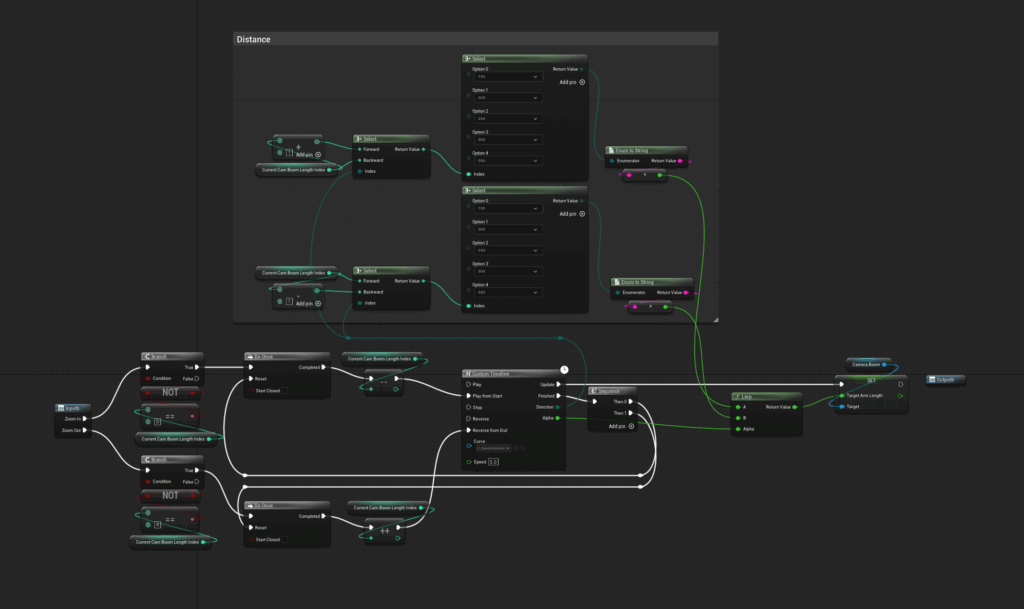Click the Camera Boom variable node
The height and width of the screenshot is (609, 1024).
point(868,364)
